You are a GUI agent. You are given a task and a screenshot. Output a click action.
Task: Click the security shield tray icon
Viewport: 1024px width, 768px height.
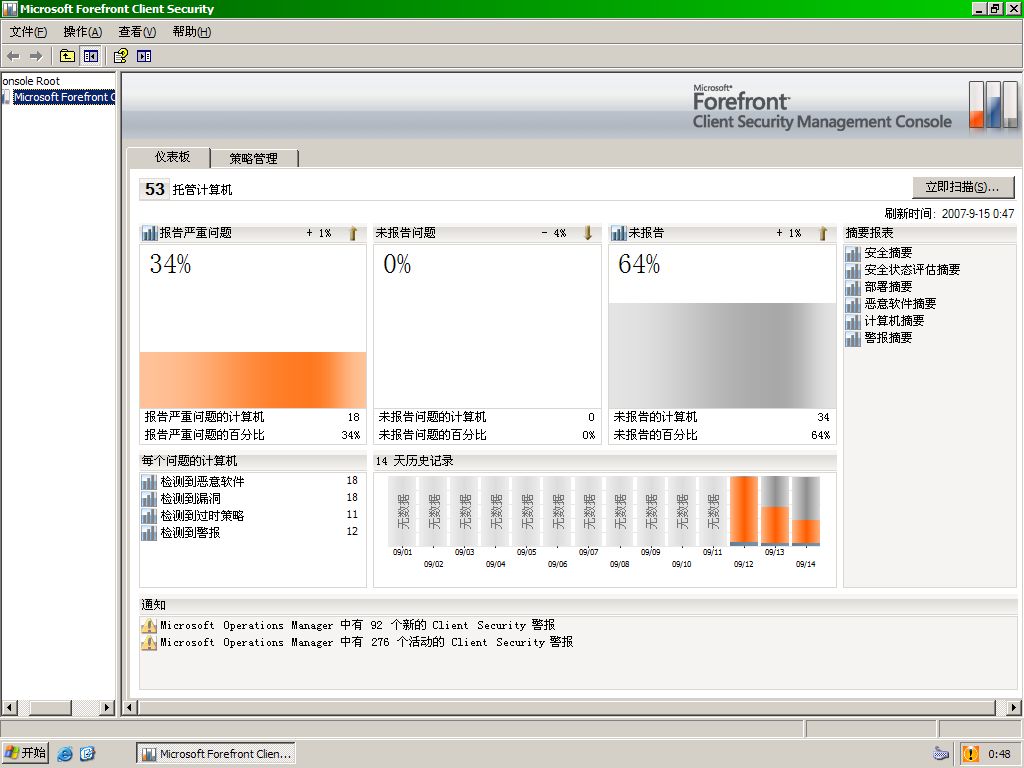coord(970,754)
